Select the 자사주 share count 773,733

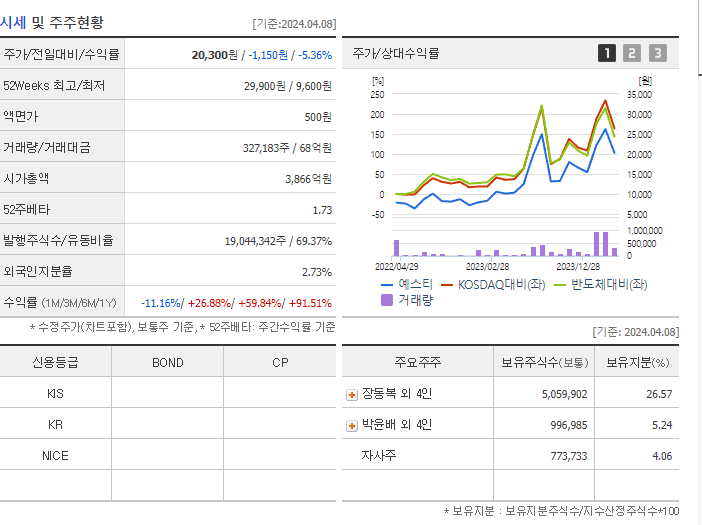569,456
